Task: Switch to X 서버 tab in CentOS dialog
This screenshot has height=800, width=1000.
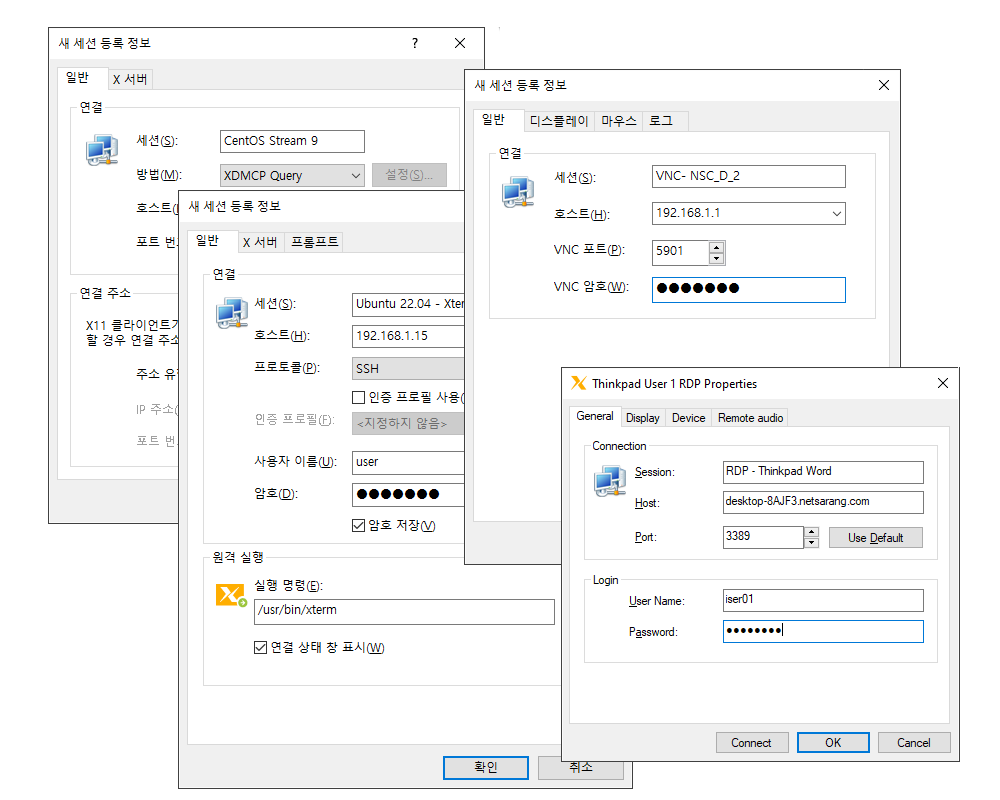Action: click(x=130, y=79)
